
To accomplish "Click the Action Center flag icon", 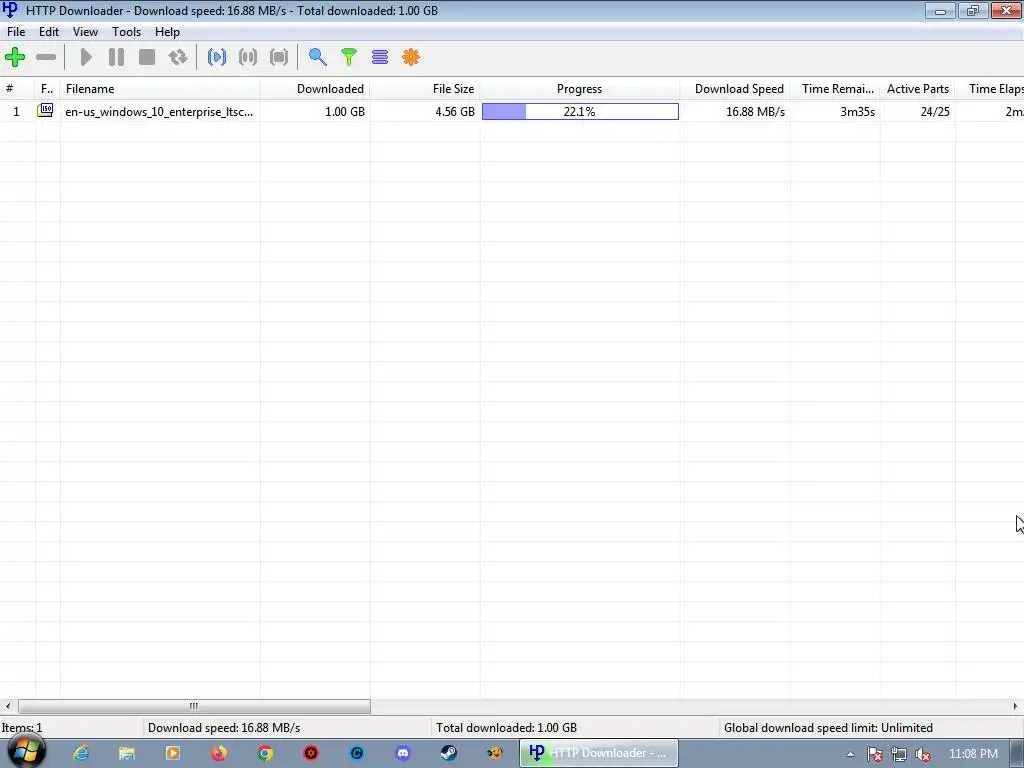I will click(875, 754).
